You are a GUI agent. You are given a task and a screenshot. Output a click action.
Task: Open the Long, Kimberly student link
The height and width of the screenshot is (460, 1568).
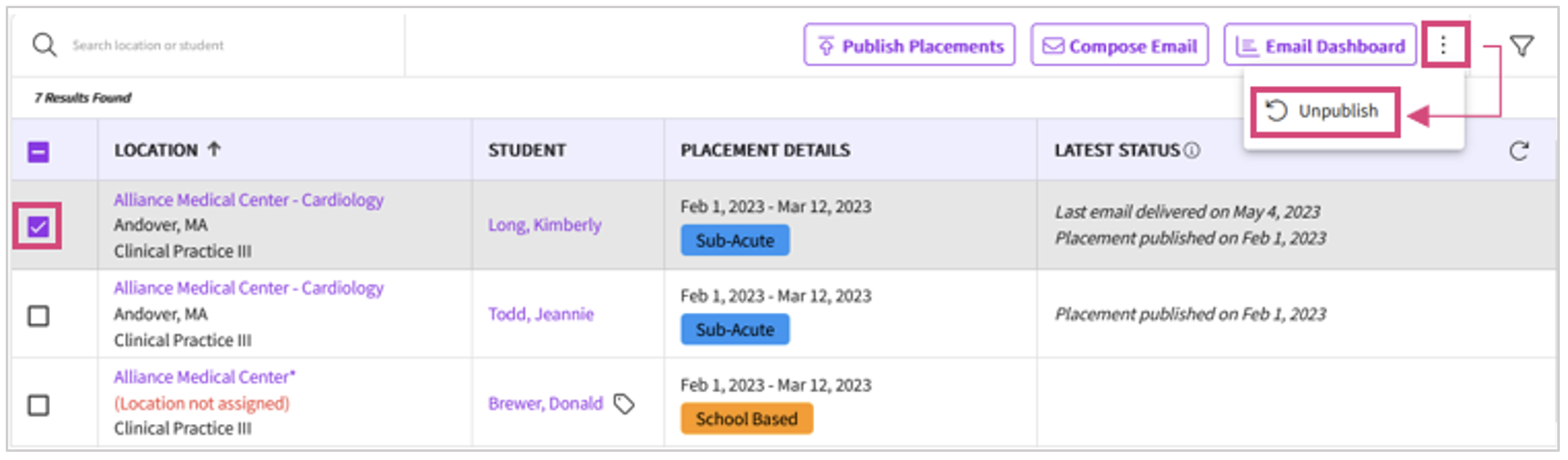[544, 225]
